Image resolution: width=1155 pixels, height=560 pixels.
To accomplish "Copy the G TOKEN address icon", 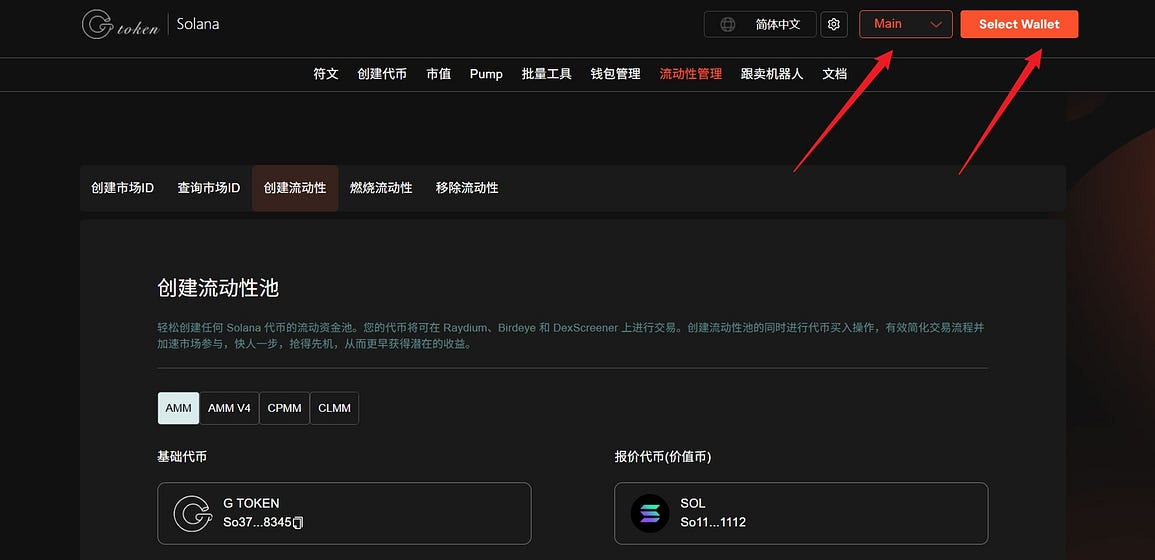I will (x=298, y=522).
